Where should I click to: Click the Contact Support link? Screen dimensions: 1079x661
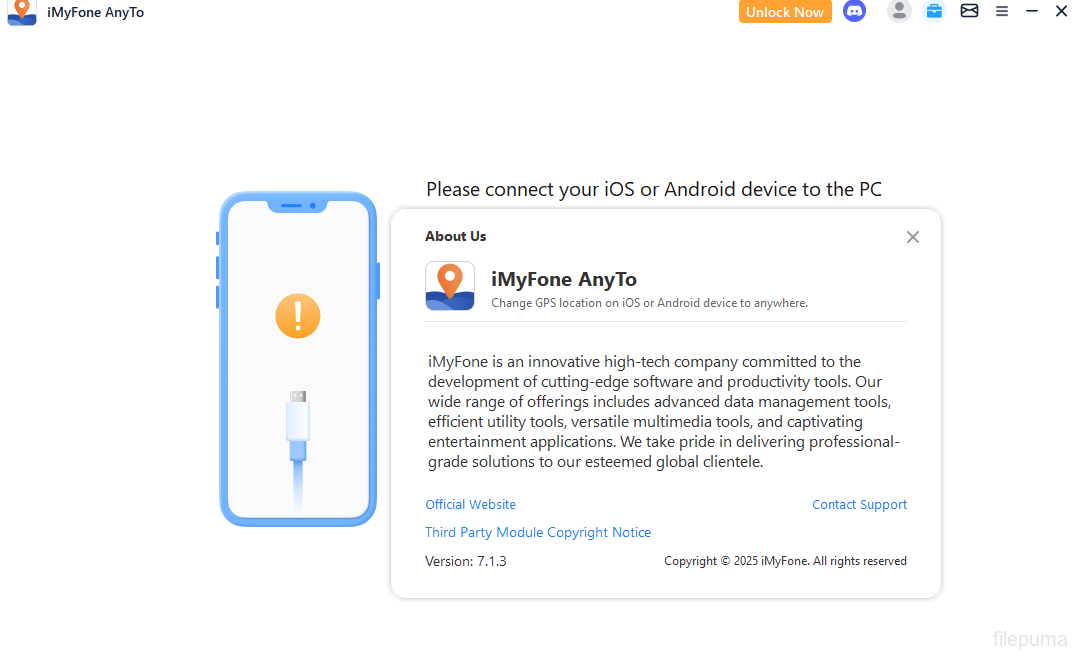click(x=859, y=505)
